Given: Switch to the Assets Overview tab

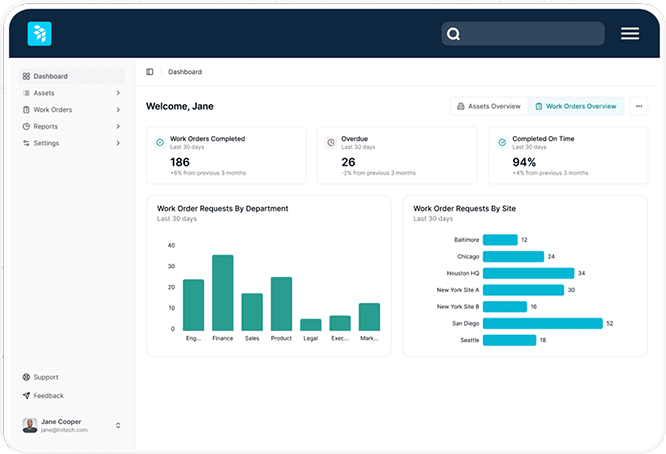Looking at the screenshot, I should (x=489, y=106).
